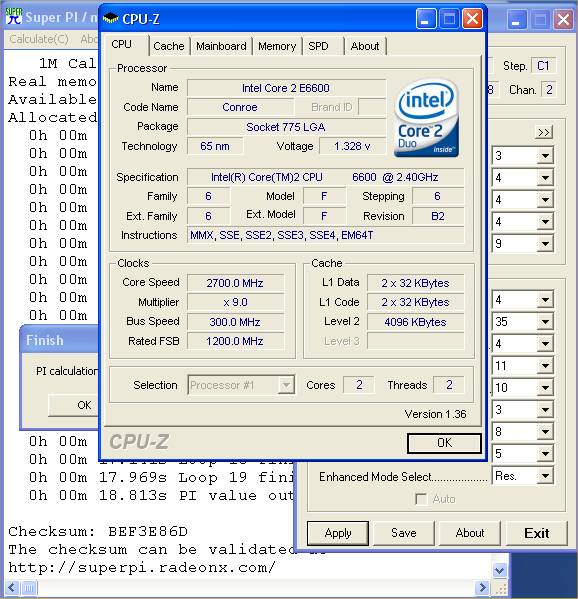
Task: Click the Intel Core 2 Duo logo
Action: [426, 118]
